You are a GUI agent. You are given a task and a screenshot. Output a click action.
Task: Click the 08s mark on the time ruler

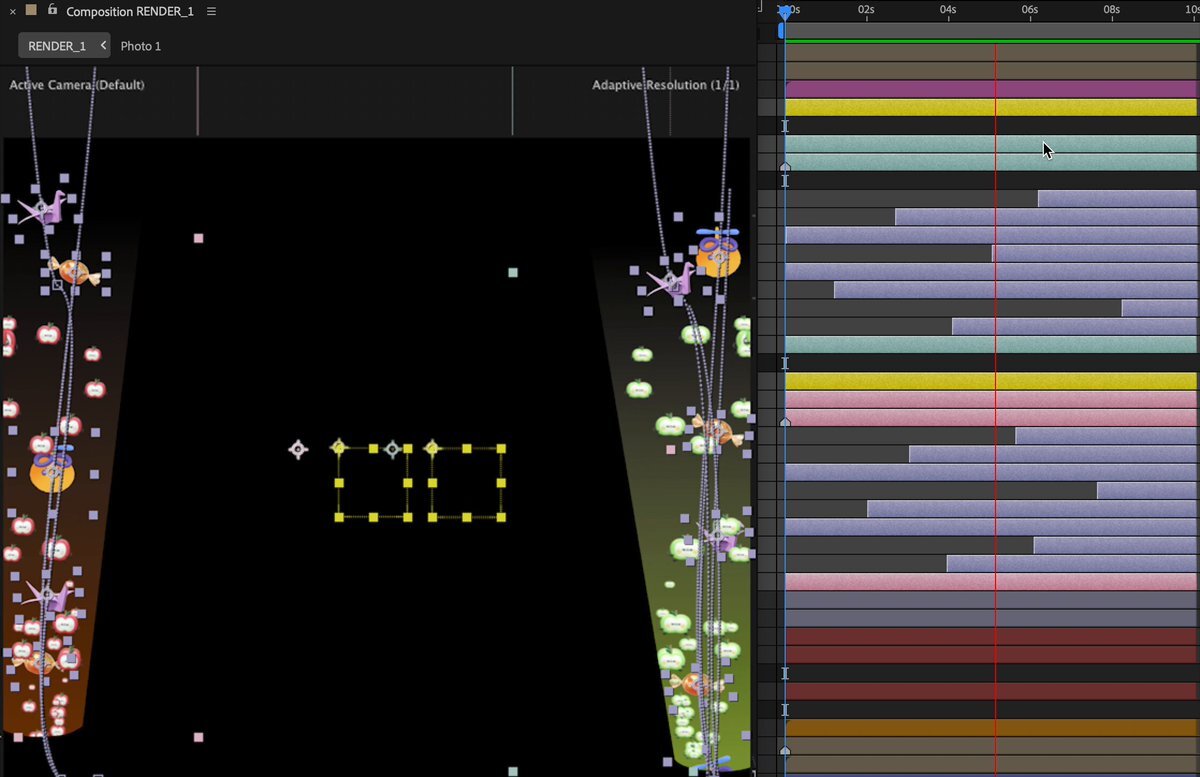(1112, 9)
